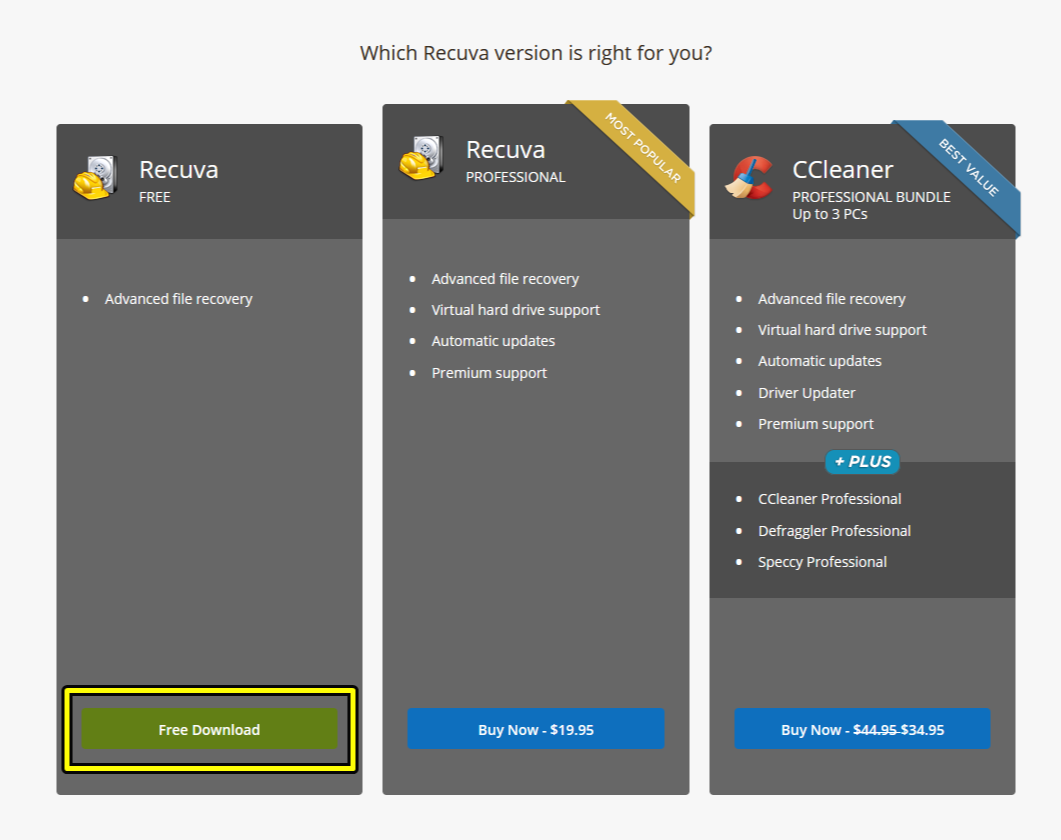Select the CCleaner card title
The image size is (1061, 840).
point(843,170)
